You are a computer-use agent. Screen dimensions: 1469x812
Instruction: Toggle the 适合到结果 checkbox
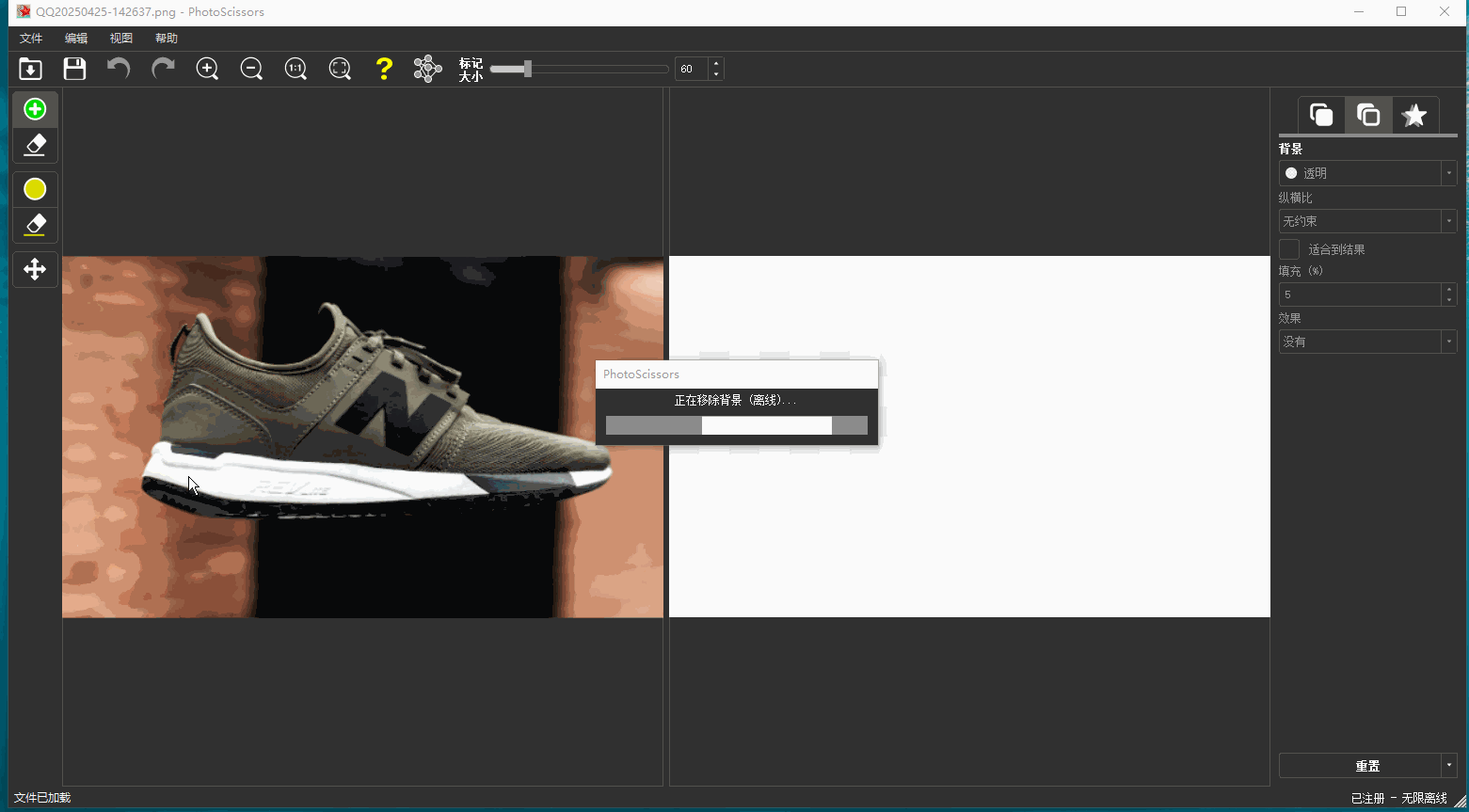coord(1289,249)
